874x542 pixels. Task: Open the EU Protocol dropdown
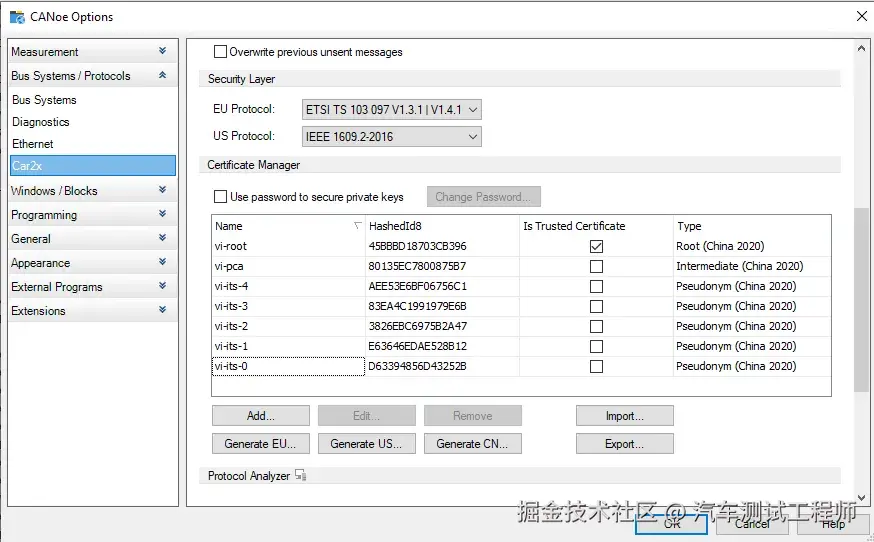coord(391,110)
